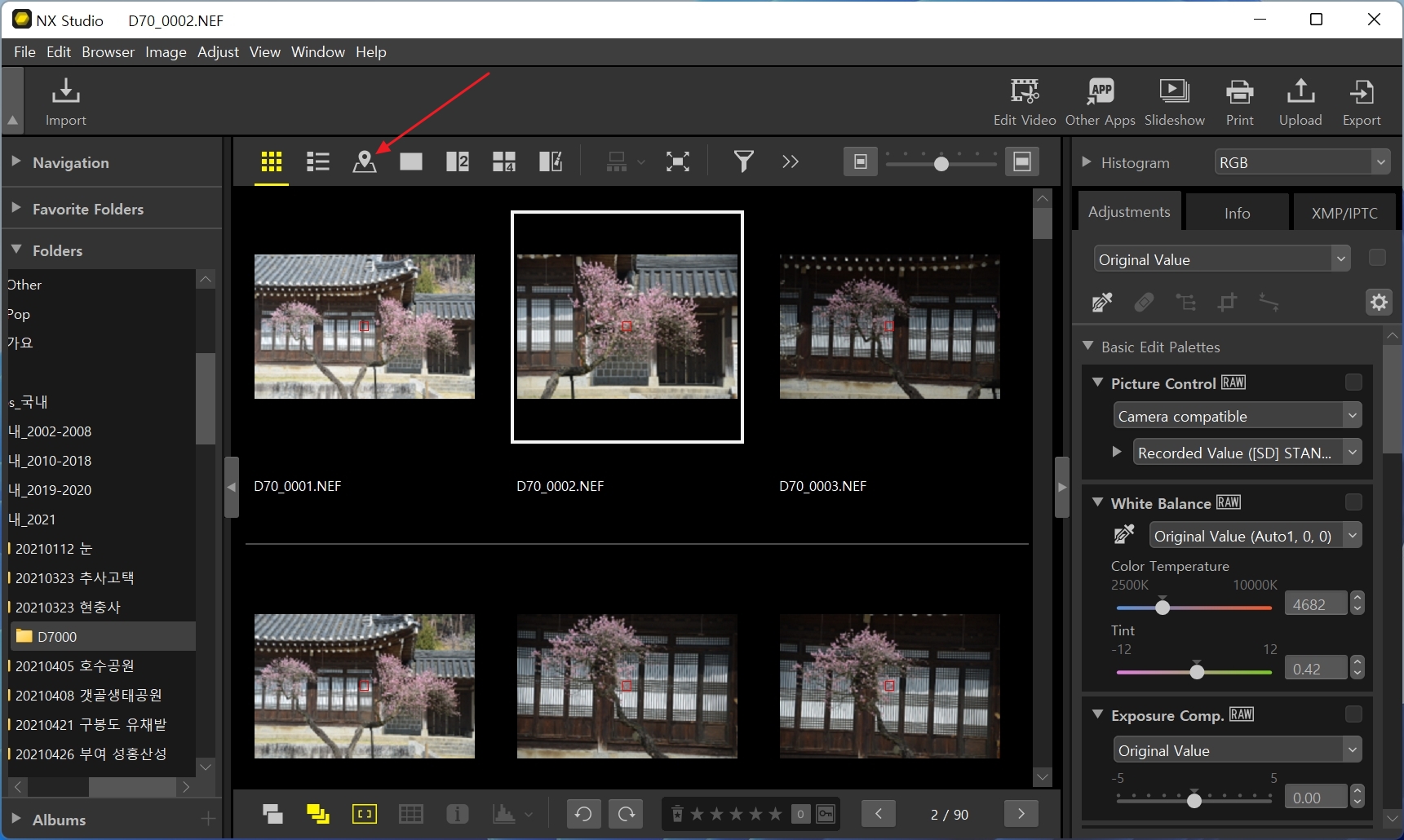Select the D7000 folder
Screen dimensions: 1404x840
tap(102, 636)
